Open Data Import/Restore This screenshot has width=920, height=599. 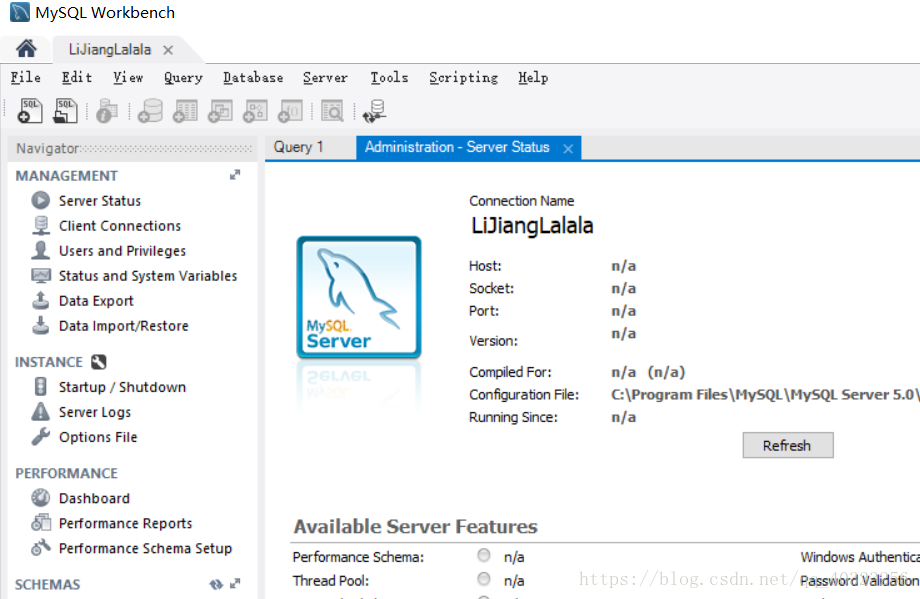pyautogui.click(x=124, y=326)
